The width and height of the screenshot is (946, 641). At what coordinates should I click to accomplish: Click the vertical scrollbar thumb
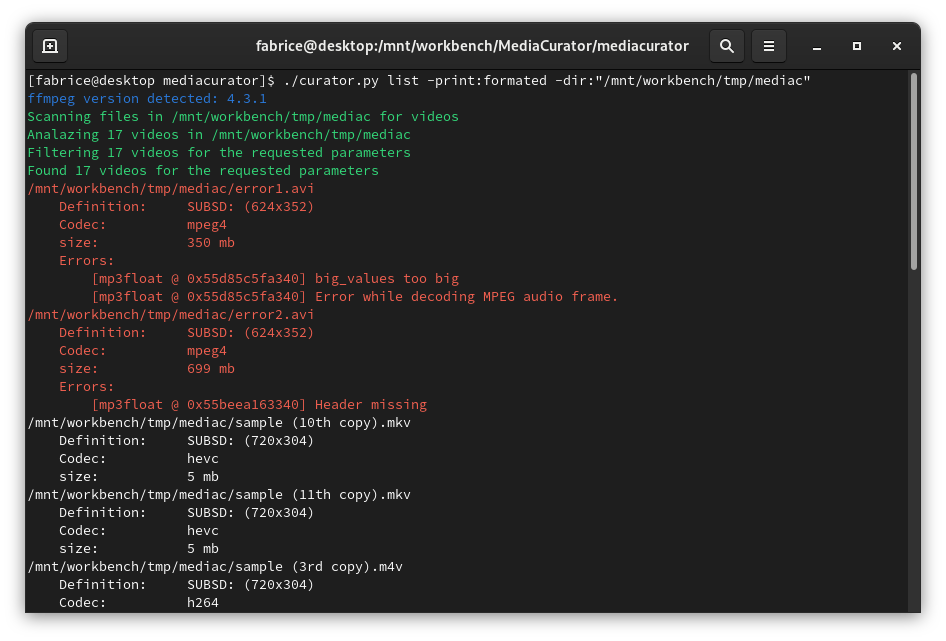[914, 170]
